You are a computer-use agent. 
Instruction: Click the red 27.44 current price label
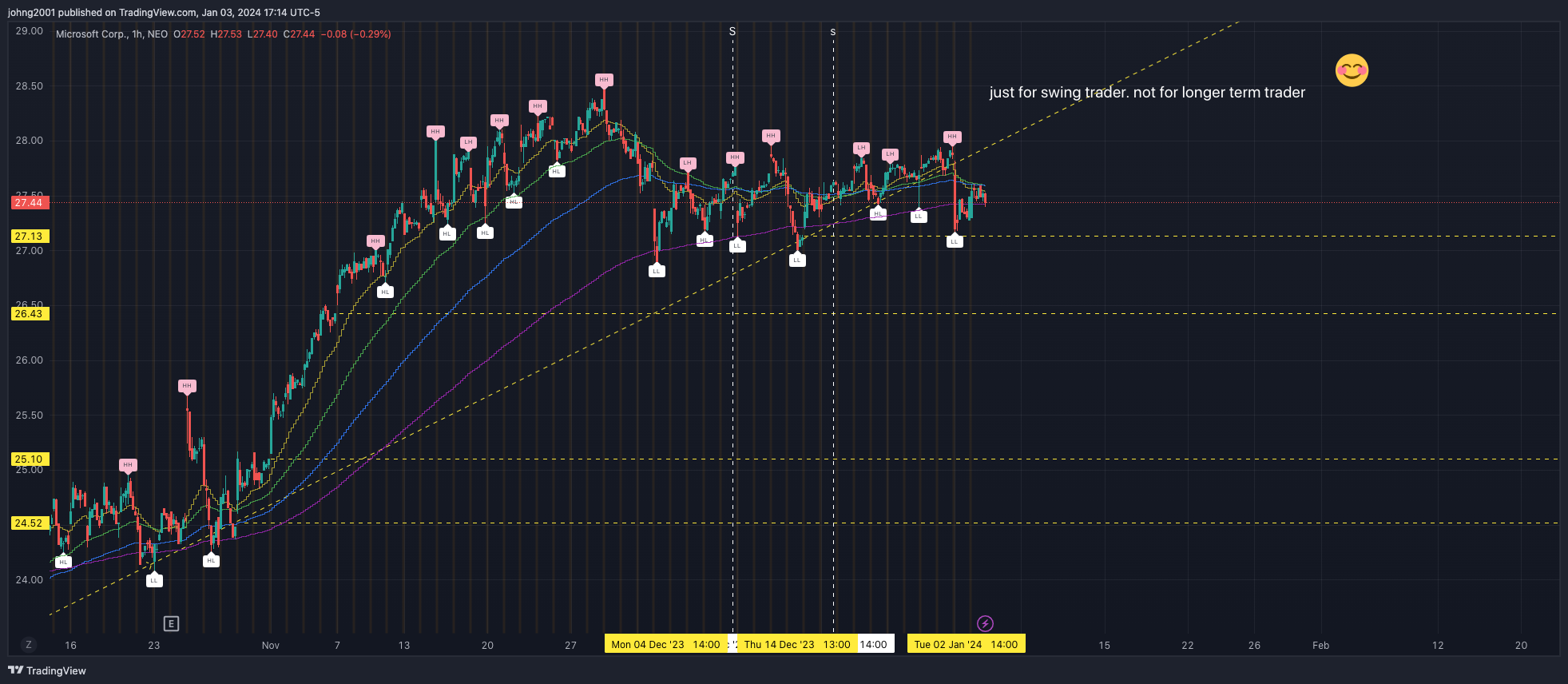pos(30,203)
